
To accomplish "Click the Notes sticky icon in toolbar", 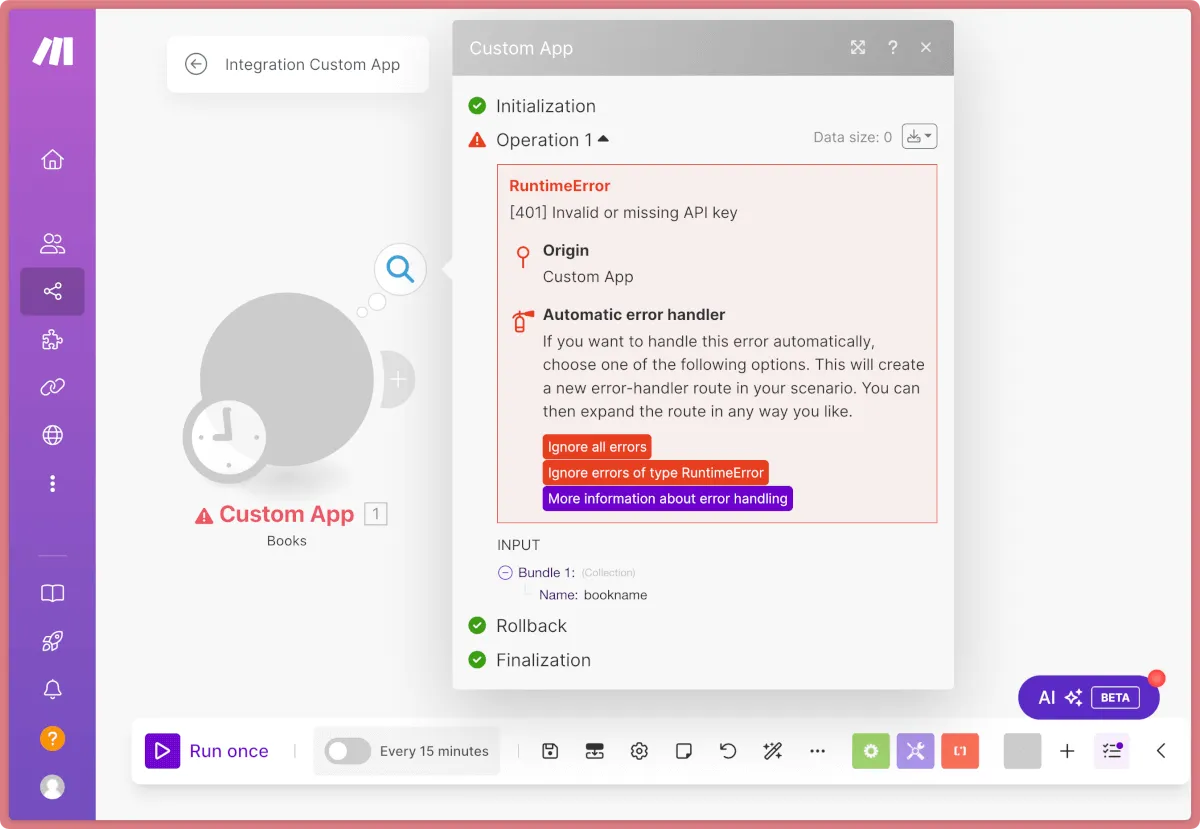I will (x=684, y=751).
